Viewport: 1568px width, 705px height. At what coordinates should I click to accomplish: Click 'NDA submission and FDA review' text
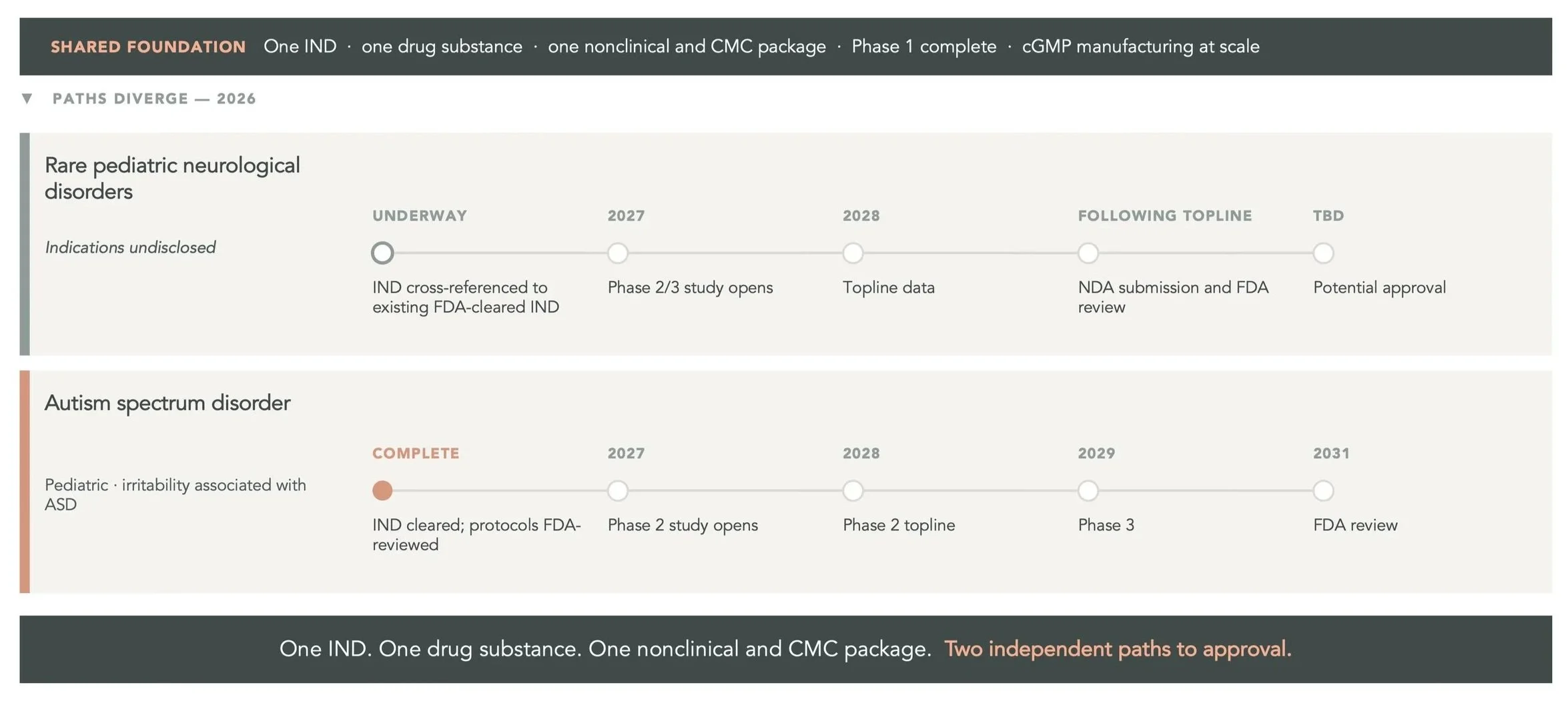click(x=1173, y=297)
